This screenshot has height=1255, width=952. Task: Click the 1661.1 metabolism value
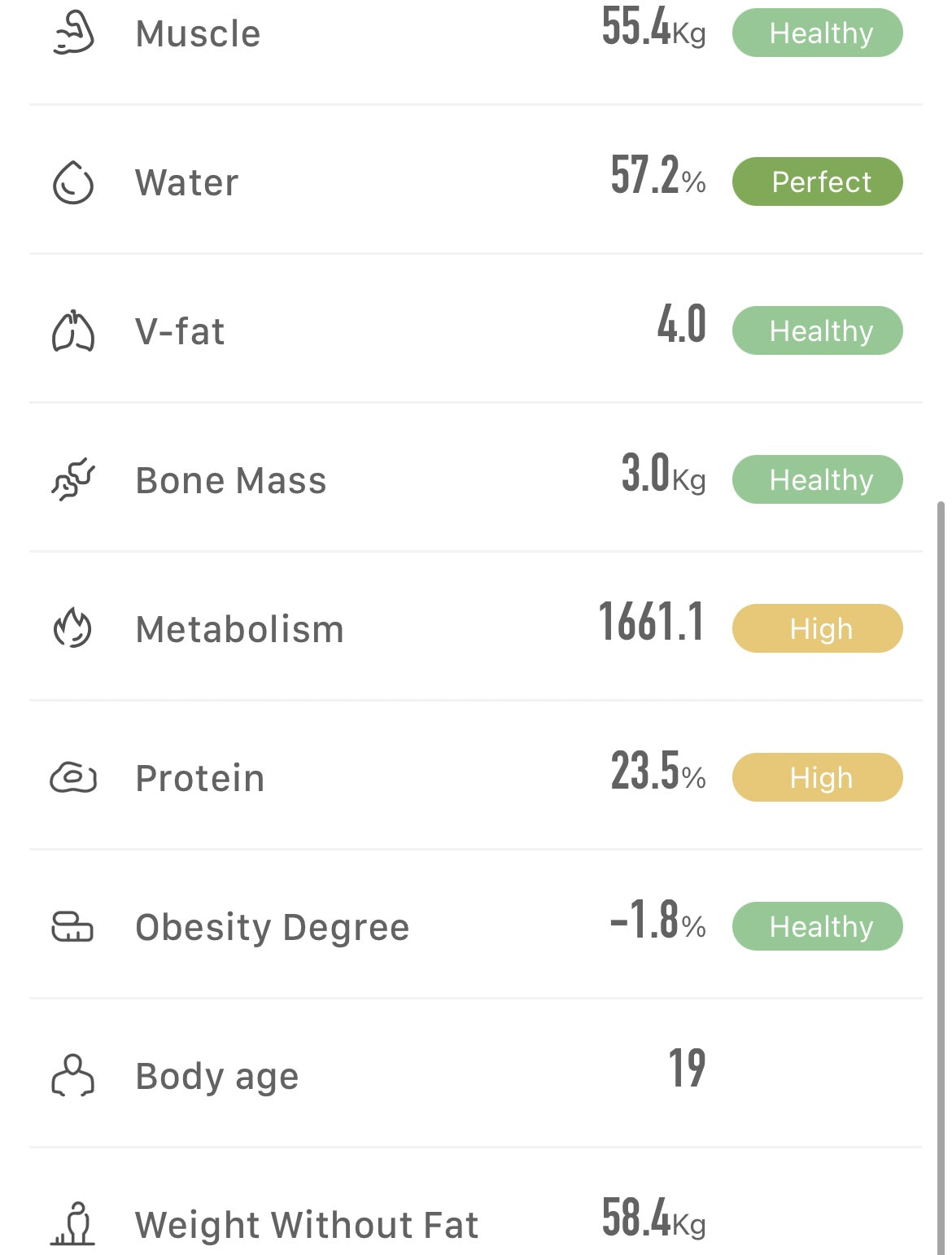(651, 623)
